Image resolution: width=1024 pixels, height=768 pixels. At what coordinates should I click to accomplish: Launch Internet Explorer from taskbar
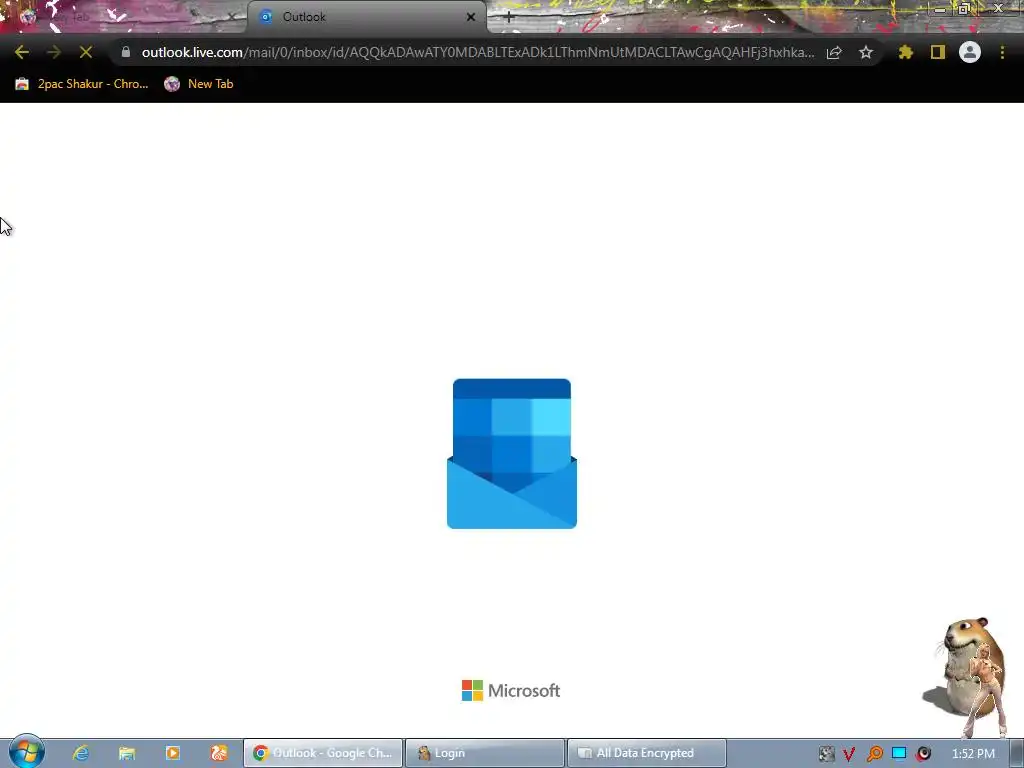(81, 753)
